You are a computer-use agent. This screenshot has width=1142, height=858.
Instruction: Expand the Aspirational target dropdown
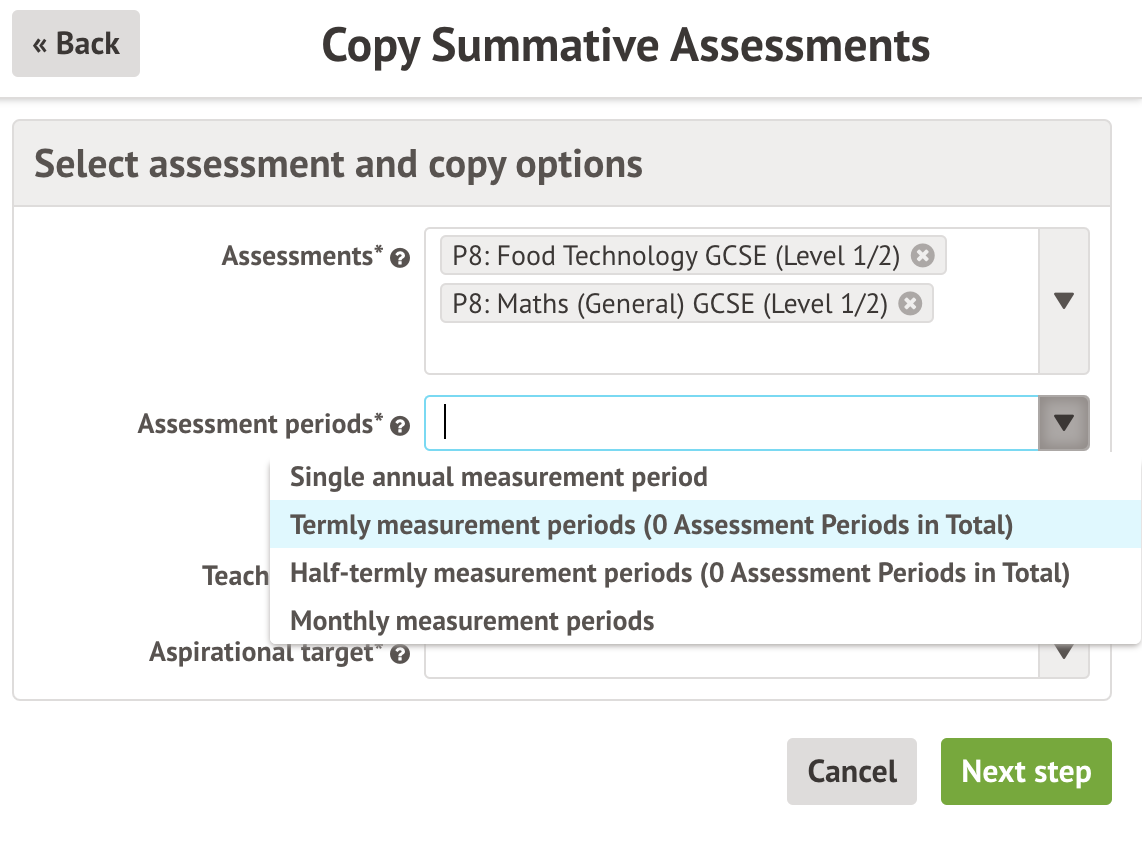click(x=1064, y=655)
